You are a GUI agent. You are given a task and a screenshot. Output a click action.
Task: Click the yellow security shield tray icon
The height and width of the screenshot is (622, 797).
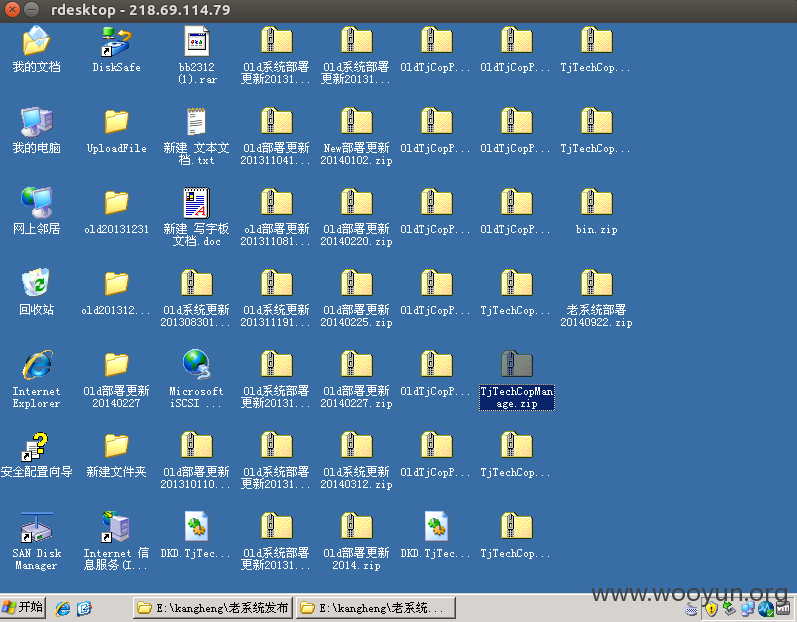(712, 609)
